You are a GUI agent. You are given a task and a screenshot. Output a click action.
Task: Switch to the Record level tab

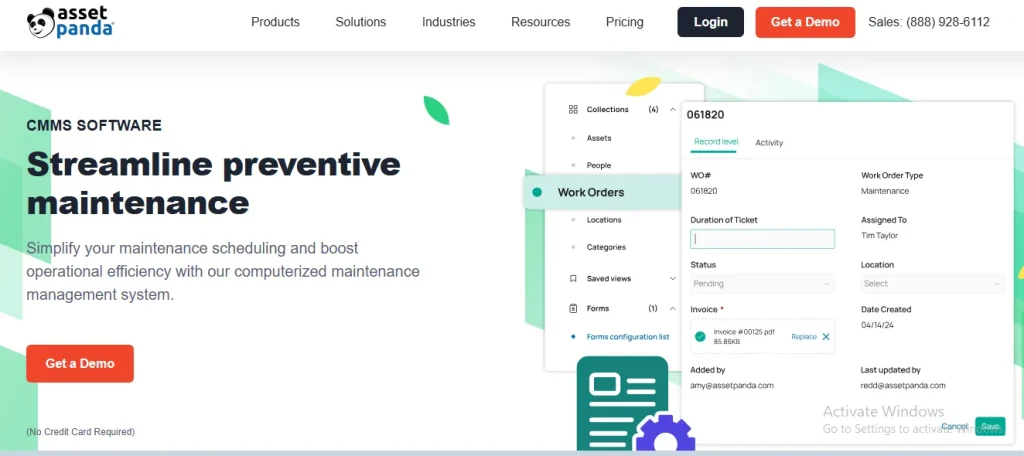(x=716, y=142)
